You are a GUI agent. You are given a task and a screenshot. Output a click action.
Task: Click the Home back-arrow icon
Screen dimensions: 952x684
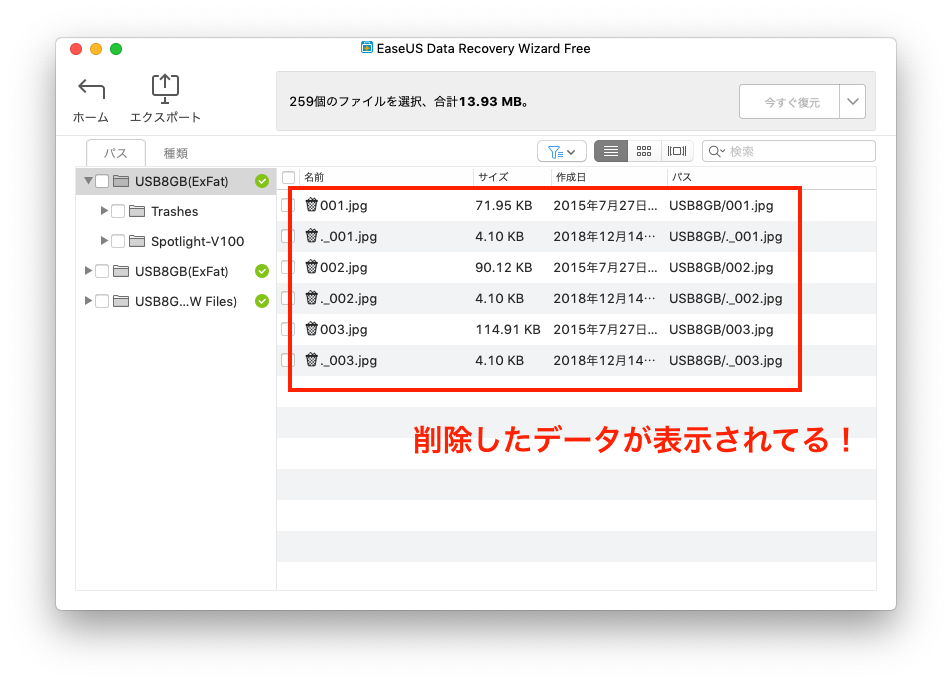coord(91,89)
